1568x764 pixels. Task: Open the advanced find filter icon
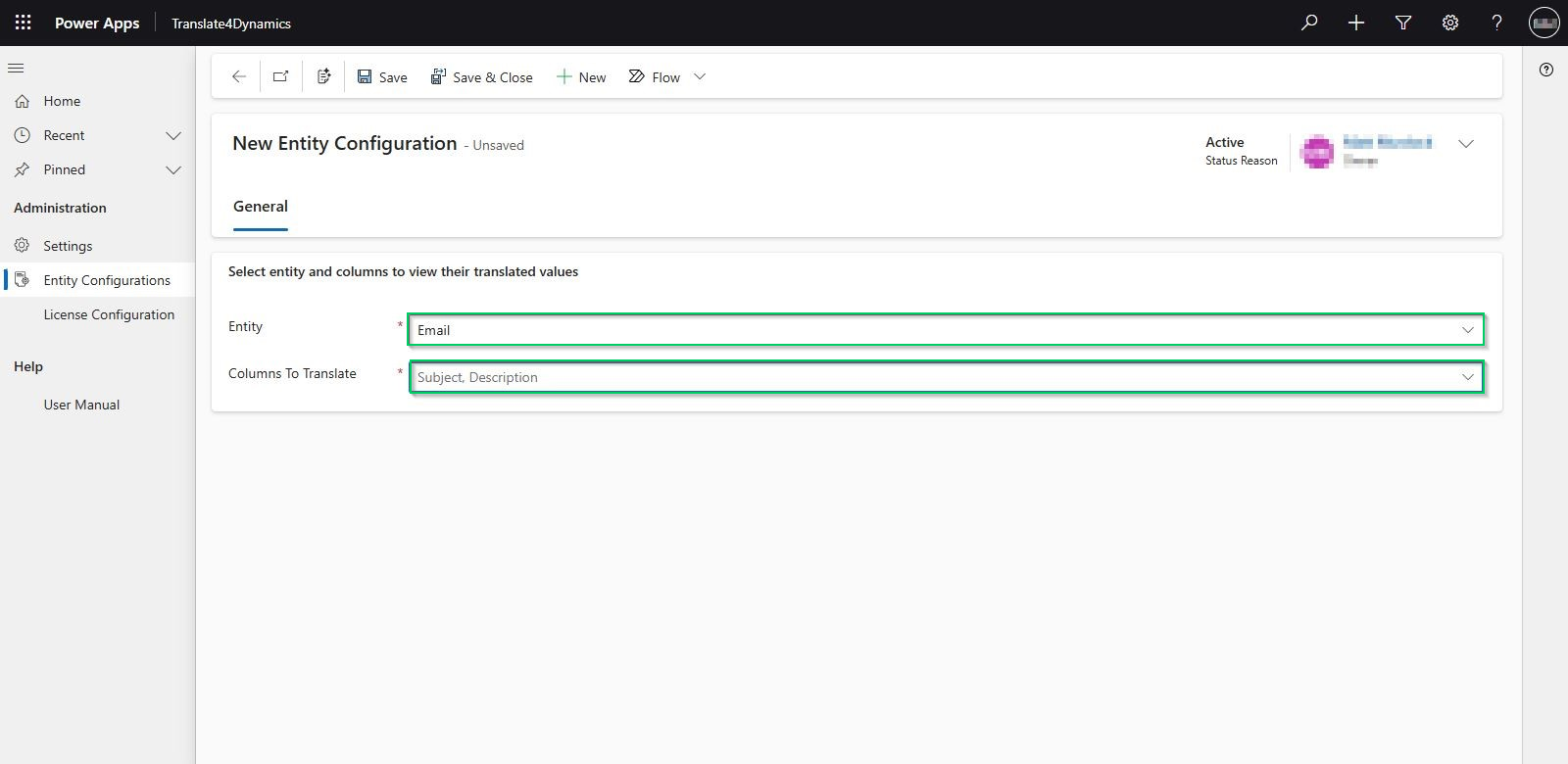click(1403, 23)
